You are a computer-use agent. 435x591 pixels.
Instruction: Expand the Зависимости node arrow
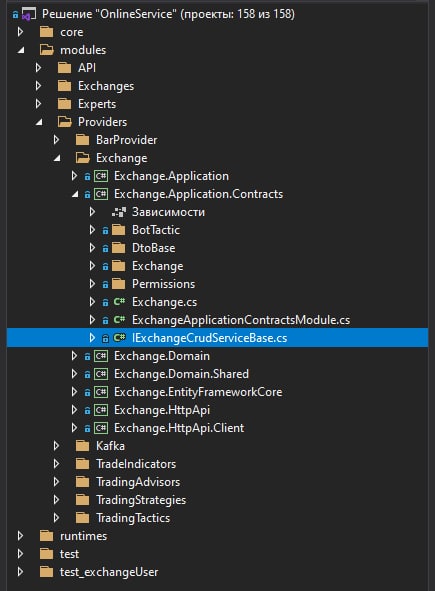92,212
